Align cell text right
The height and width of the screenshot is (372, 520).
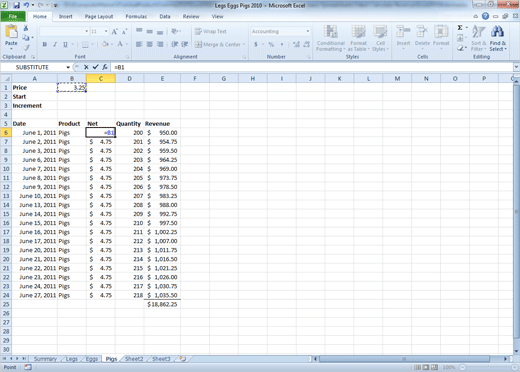(x=160, y=44)
